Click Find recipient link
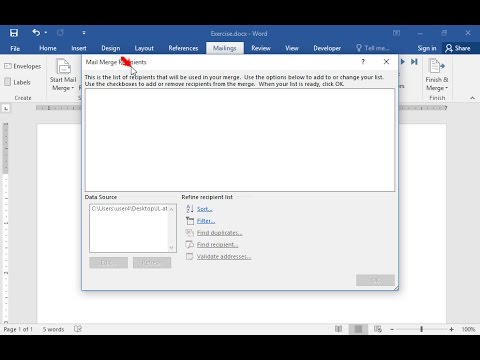The image size is (480, 360). 217,245
